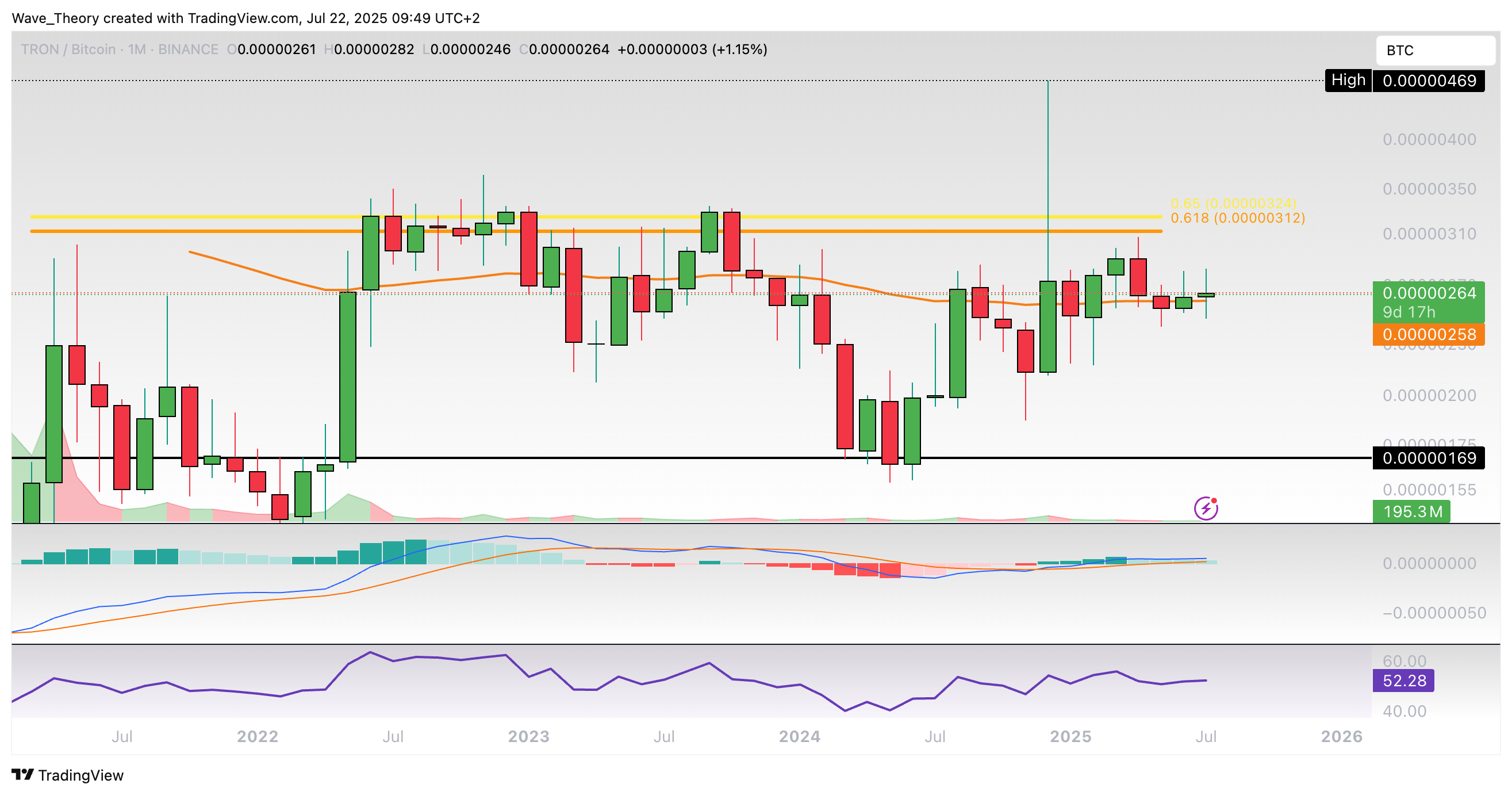Click the green 195.3M volume label
The image size is (1512, 795).
(x=1411, y=511)
